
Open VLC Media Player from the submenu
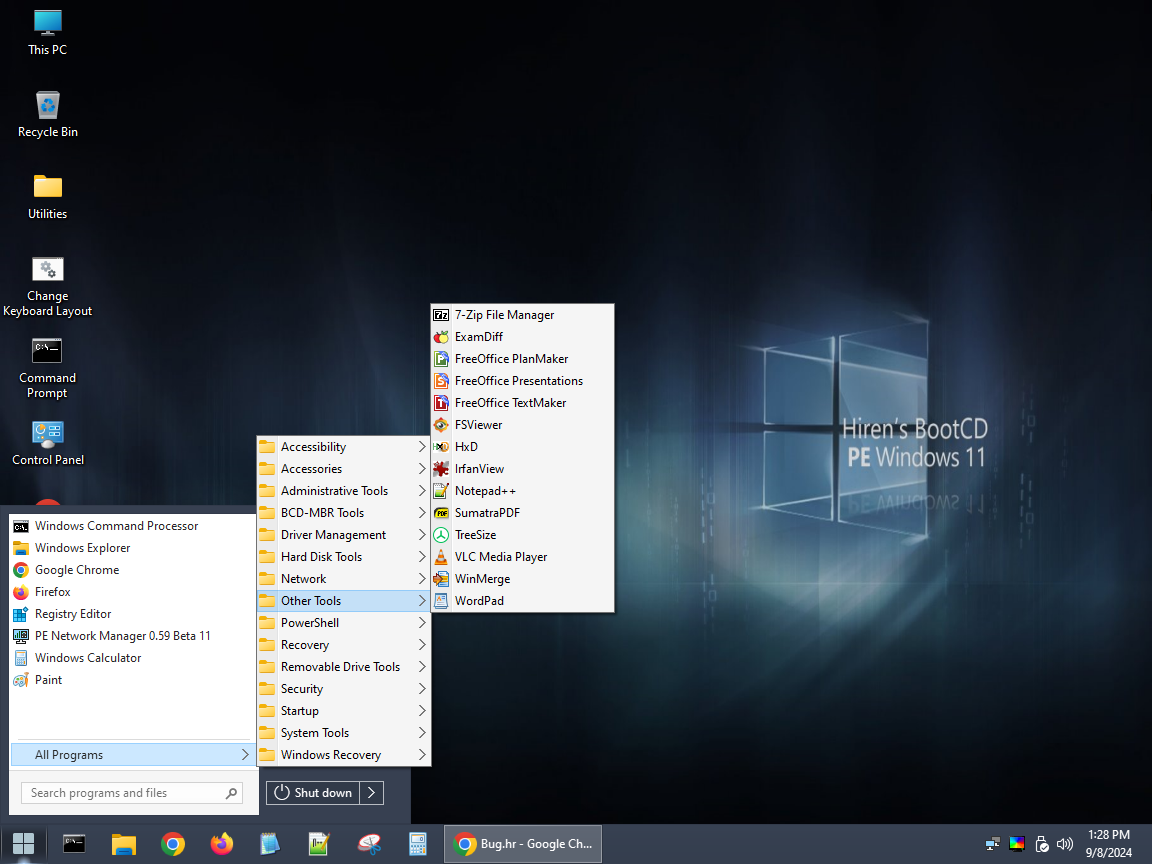(x=500, y=557)
